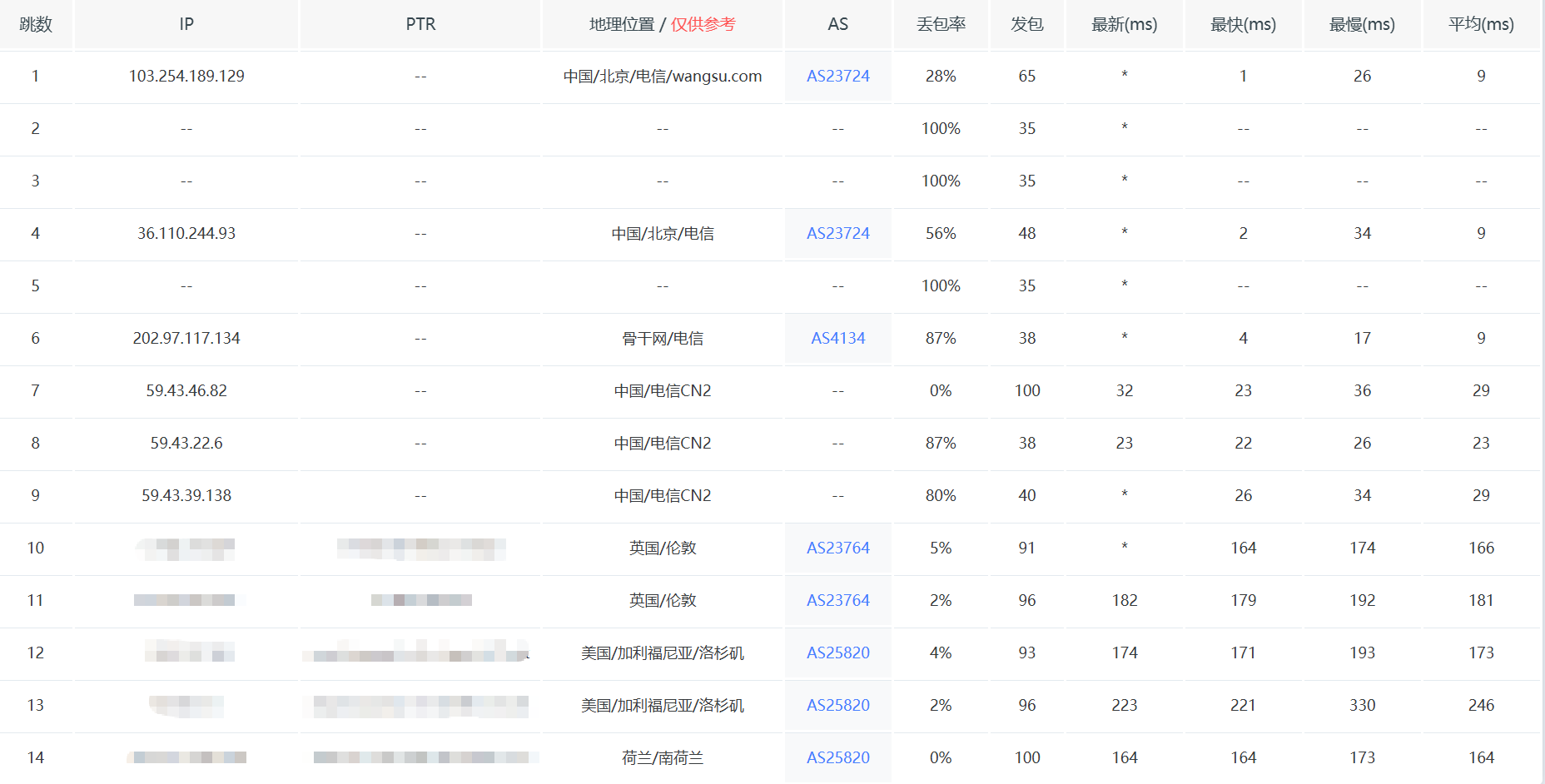The width and height of the screenshot is (1545, 784).
Task: Click the AS4134 link for 202.97.117.134
Action: pos(837,338)
